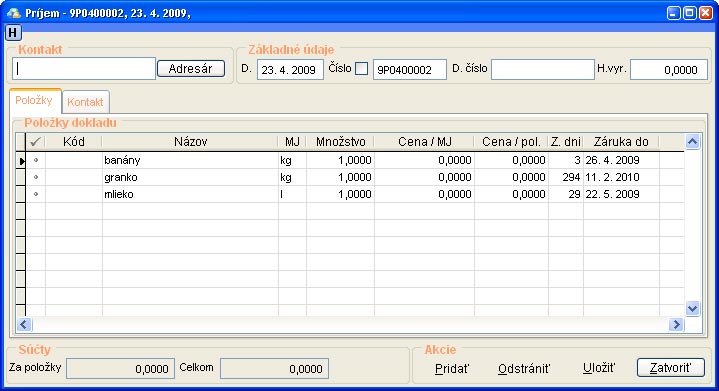Click Odstrániť to remove item

coord(524,368)
